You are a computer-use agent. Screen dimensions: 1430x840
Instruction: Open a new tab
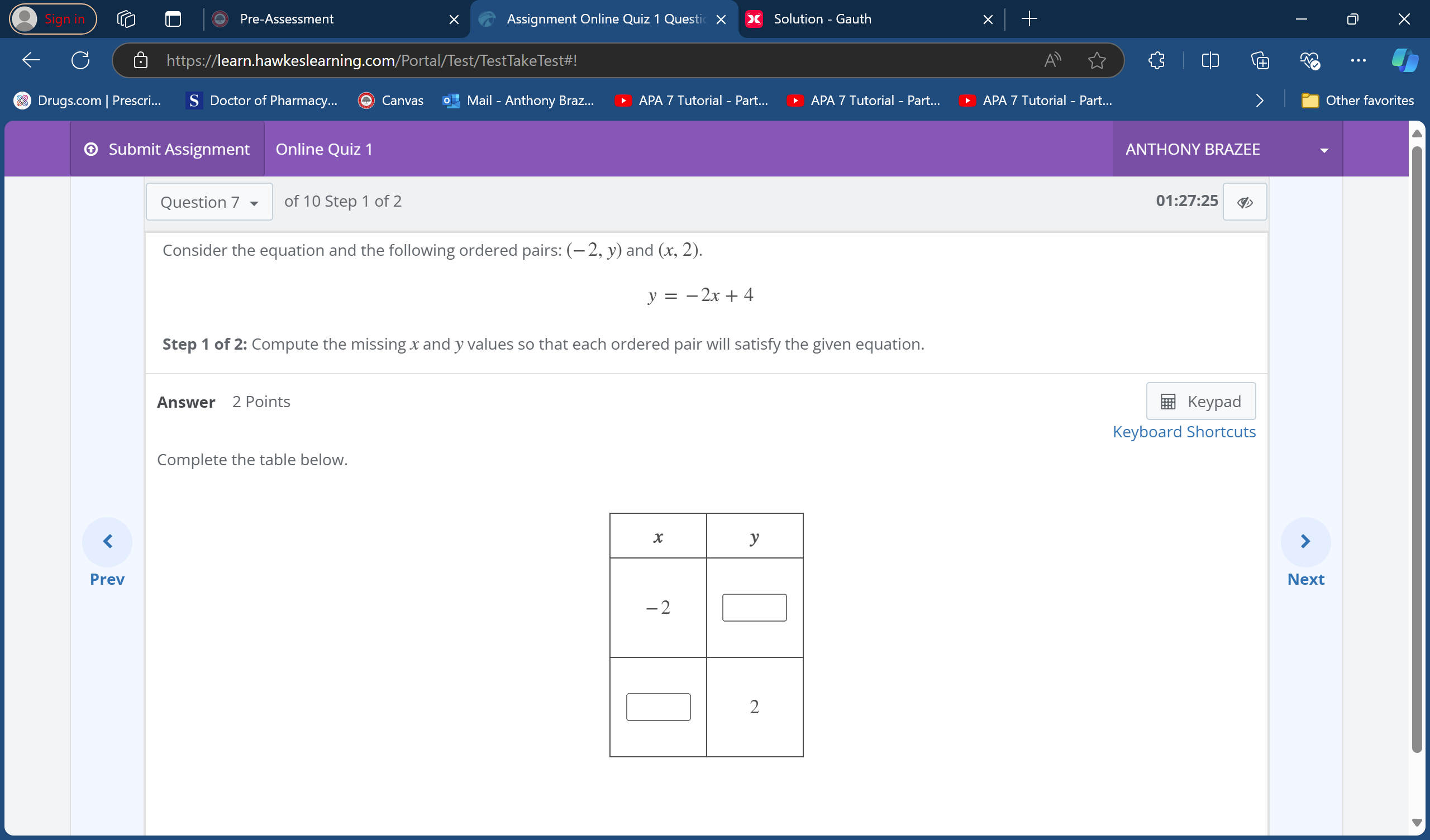(1029, 19)
